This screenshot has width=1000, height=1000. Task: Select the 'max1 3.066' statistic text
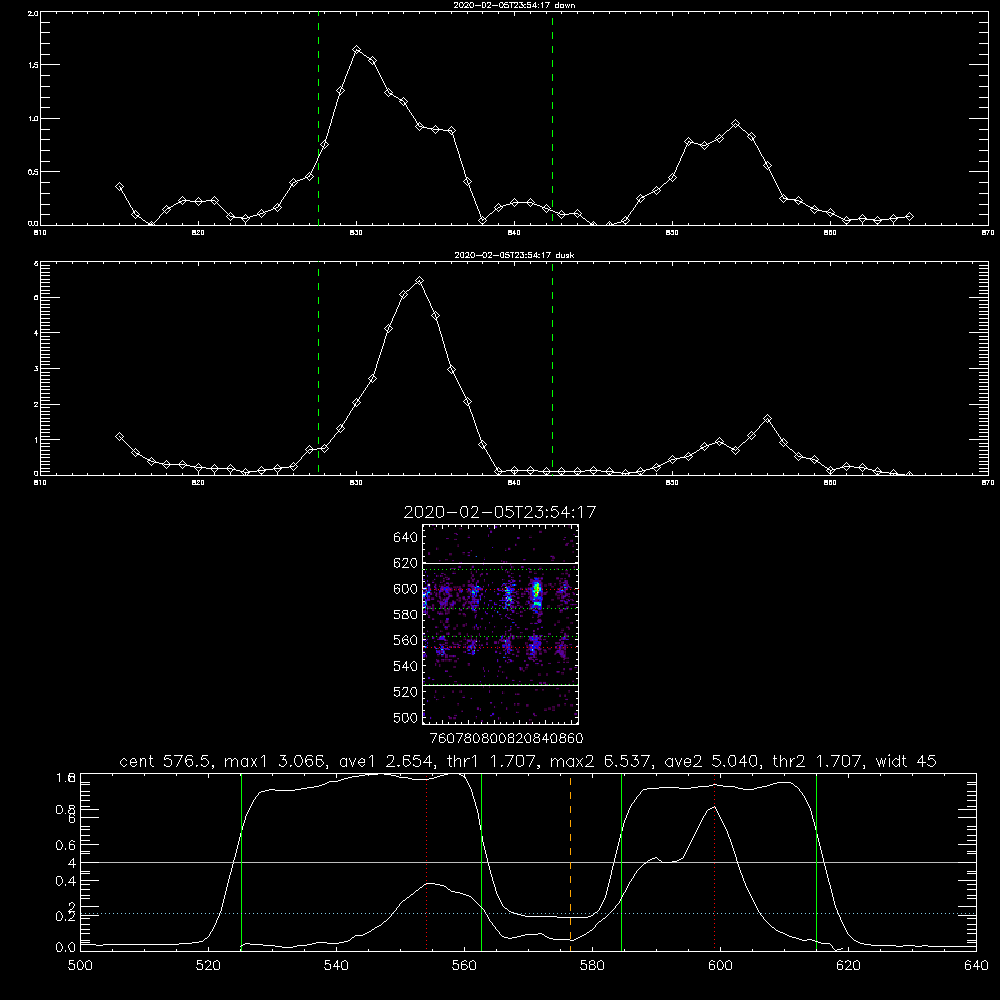(276, 761)
